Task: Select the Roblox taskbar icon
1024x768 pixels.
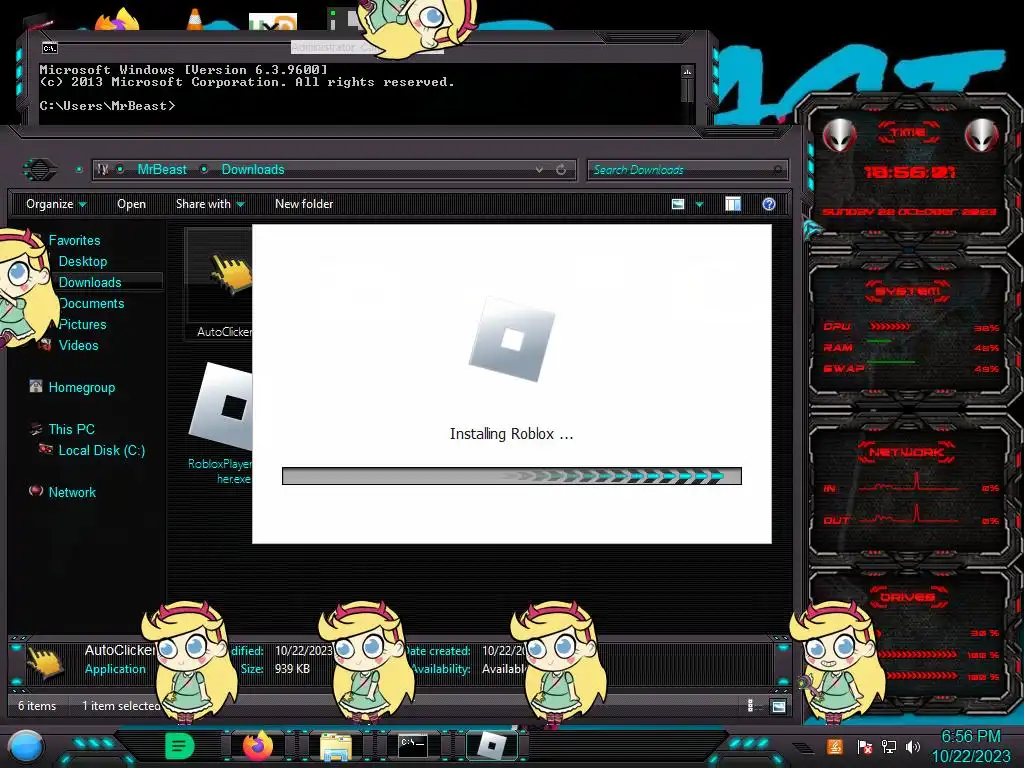Action: click(492, 745)
